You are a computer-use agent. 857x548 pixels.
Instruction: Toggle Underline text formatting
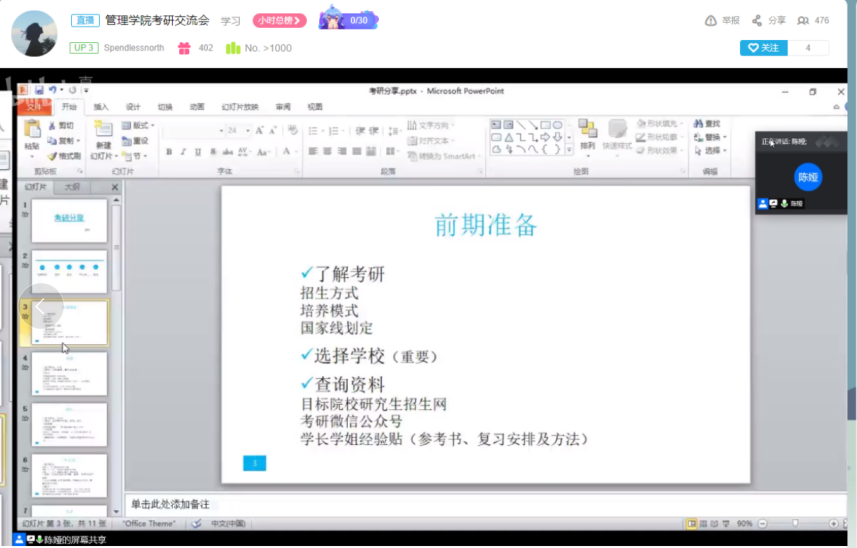point(198,152)
